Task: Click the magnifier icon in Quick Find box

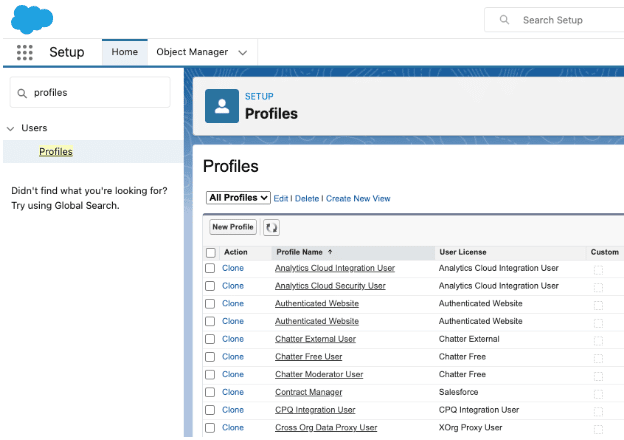Action: point(22,93)
